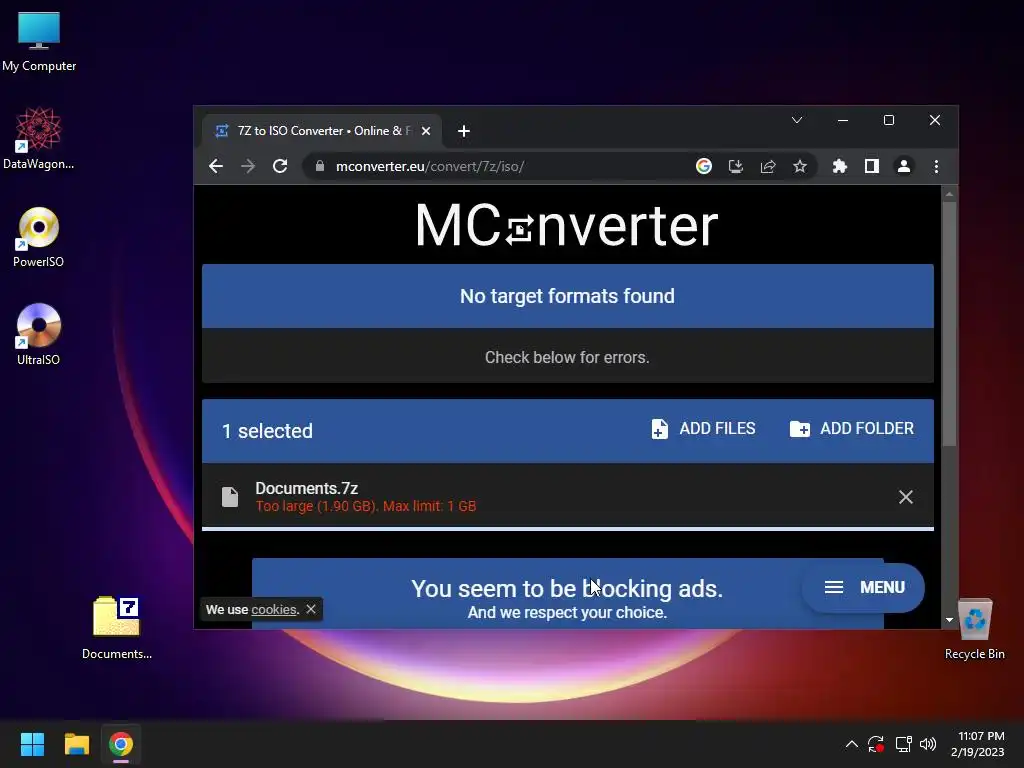This screenshot has width=1024, height=768.
Task: Click the ad-blocking notice banner
Action: [x=568, y=594]
